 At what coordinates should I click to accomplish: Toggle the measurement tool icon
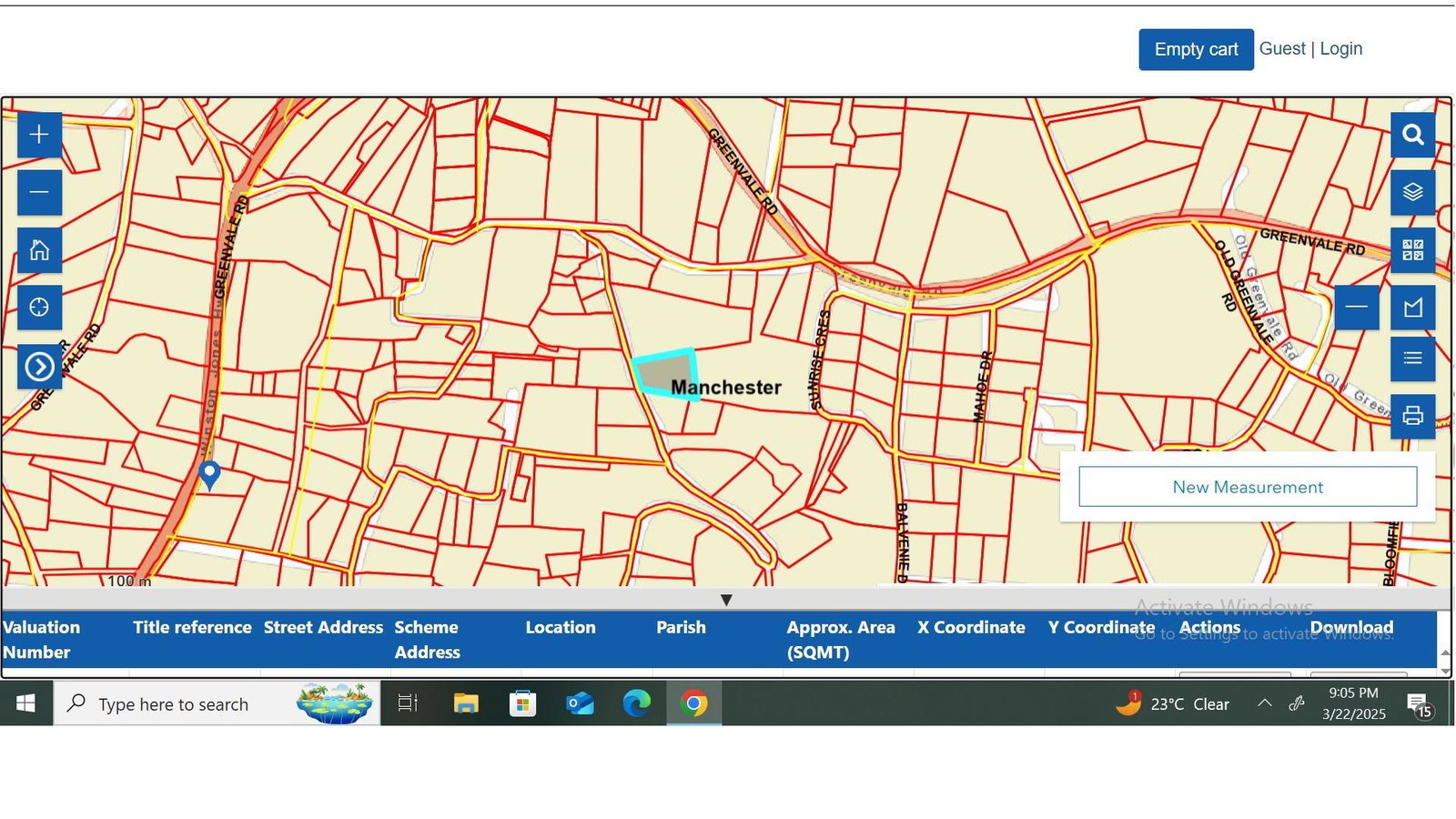(1412, 308)
